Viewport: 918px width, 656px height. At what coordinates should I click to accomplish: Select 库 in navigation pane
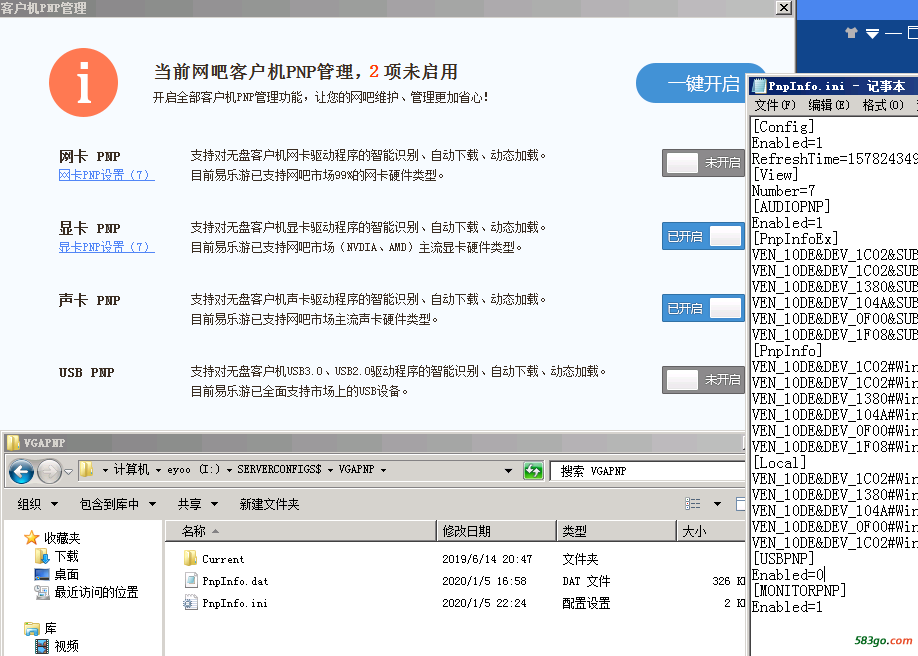50,628
